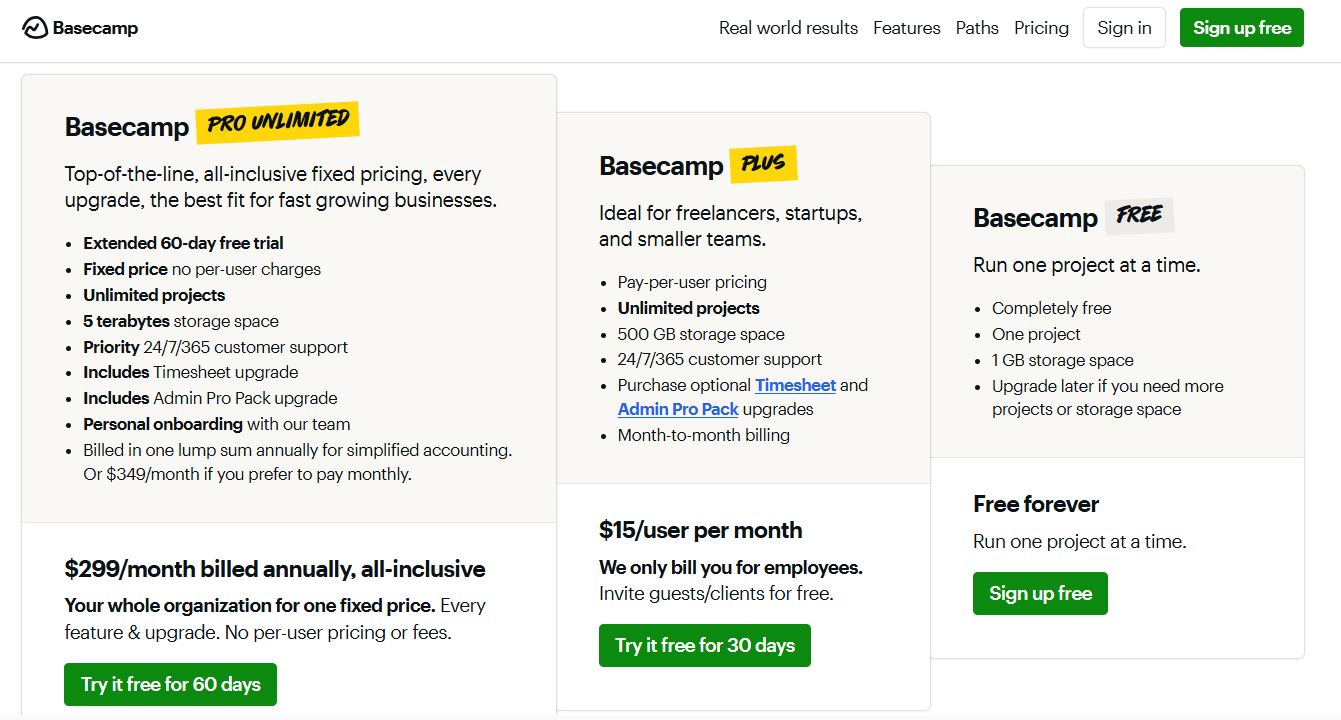Click the Basecamp Plus plan heading
The height and width of the screenshot is (720, 1341).
[661, 166]
